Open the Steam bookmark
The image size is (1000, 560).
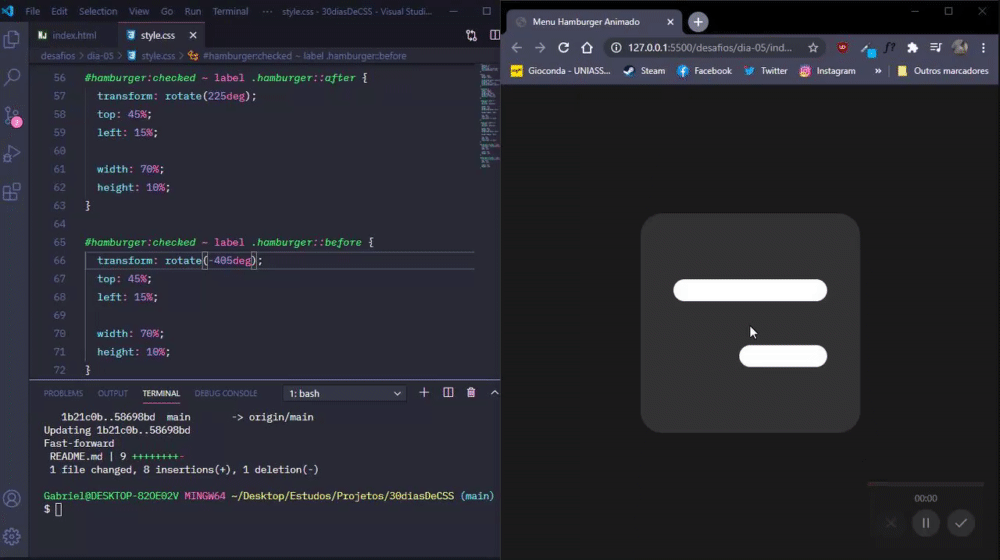645,71
